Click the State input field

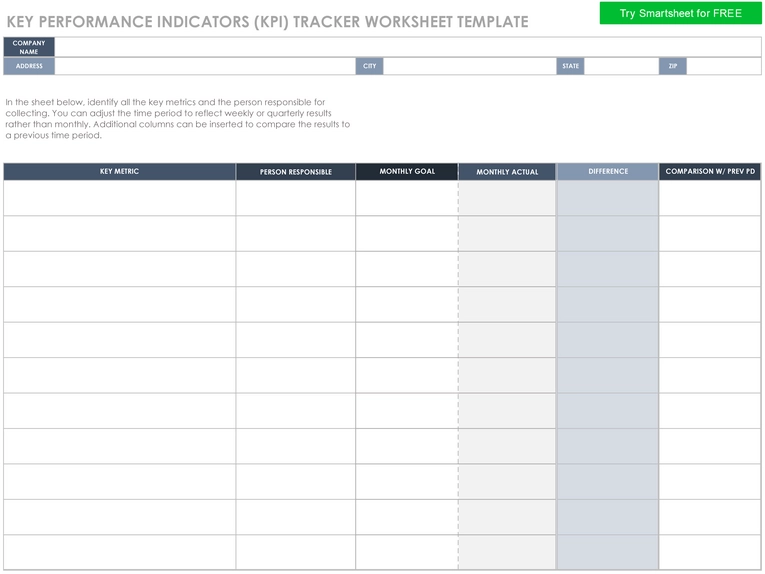point(621,66)
